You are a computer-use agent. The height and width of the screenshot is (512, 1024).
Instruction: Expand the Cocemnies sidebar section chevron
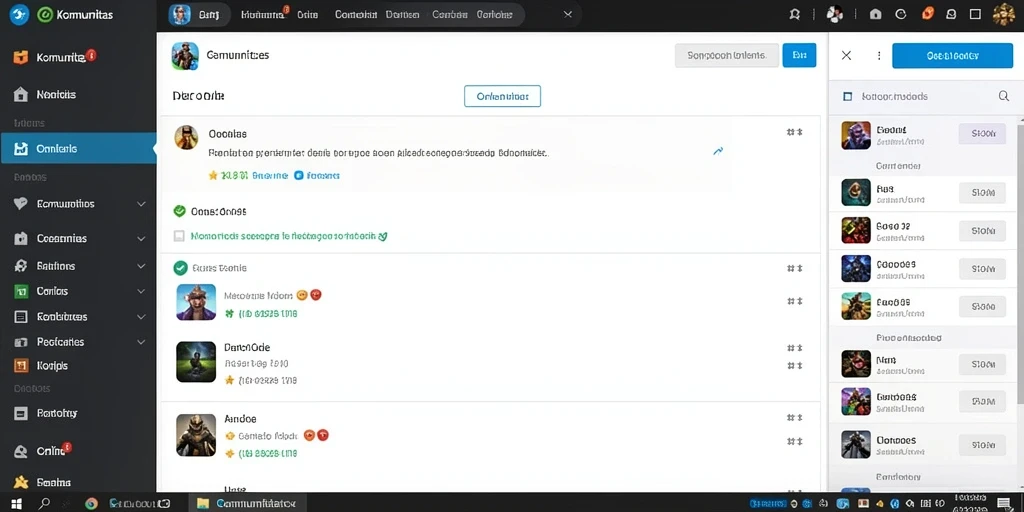[x=141, y=239]
